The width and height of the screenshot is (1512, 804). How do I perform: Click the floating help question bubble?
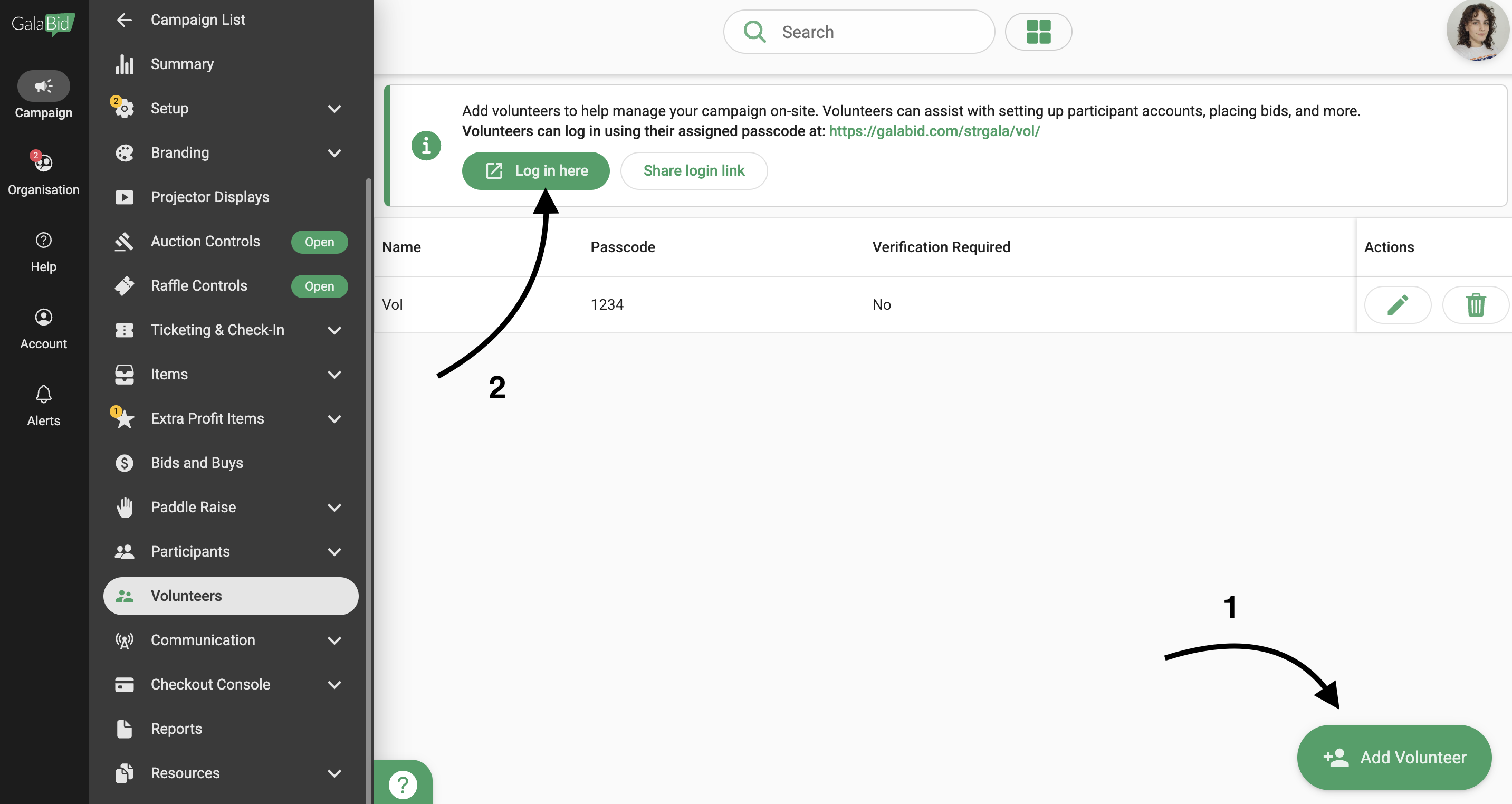tap(403, 784)
